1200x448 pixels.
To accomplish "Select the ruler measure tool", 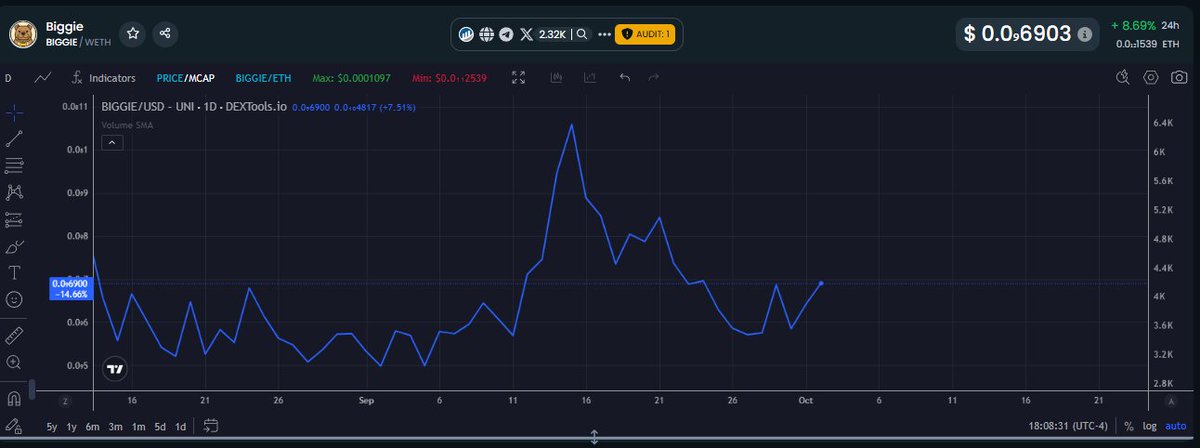I will tap(14, 335).
